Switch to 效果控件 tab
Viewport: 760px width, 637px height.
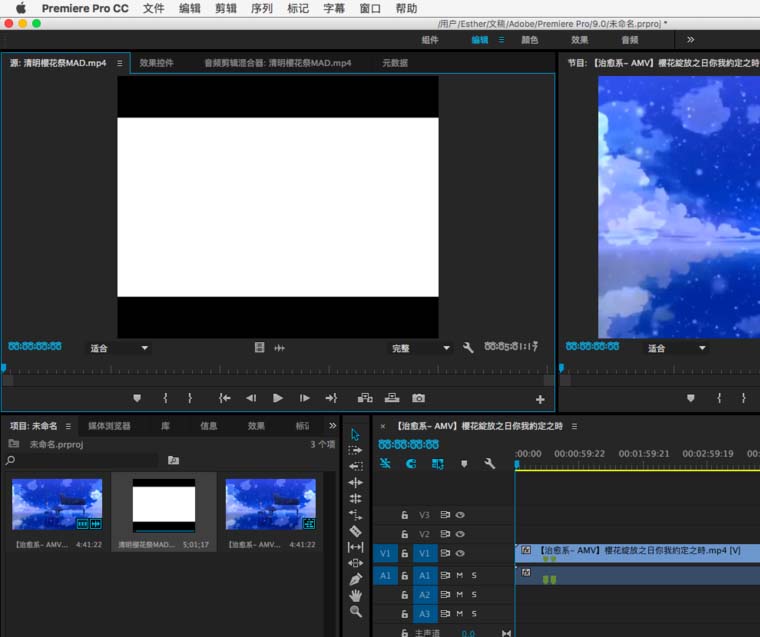point(156,63)
